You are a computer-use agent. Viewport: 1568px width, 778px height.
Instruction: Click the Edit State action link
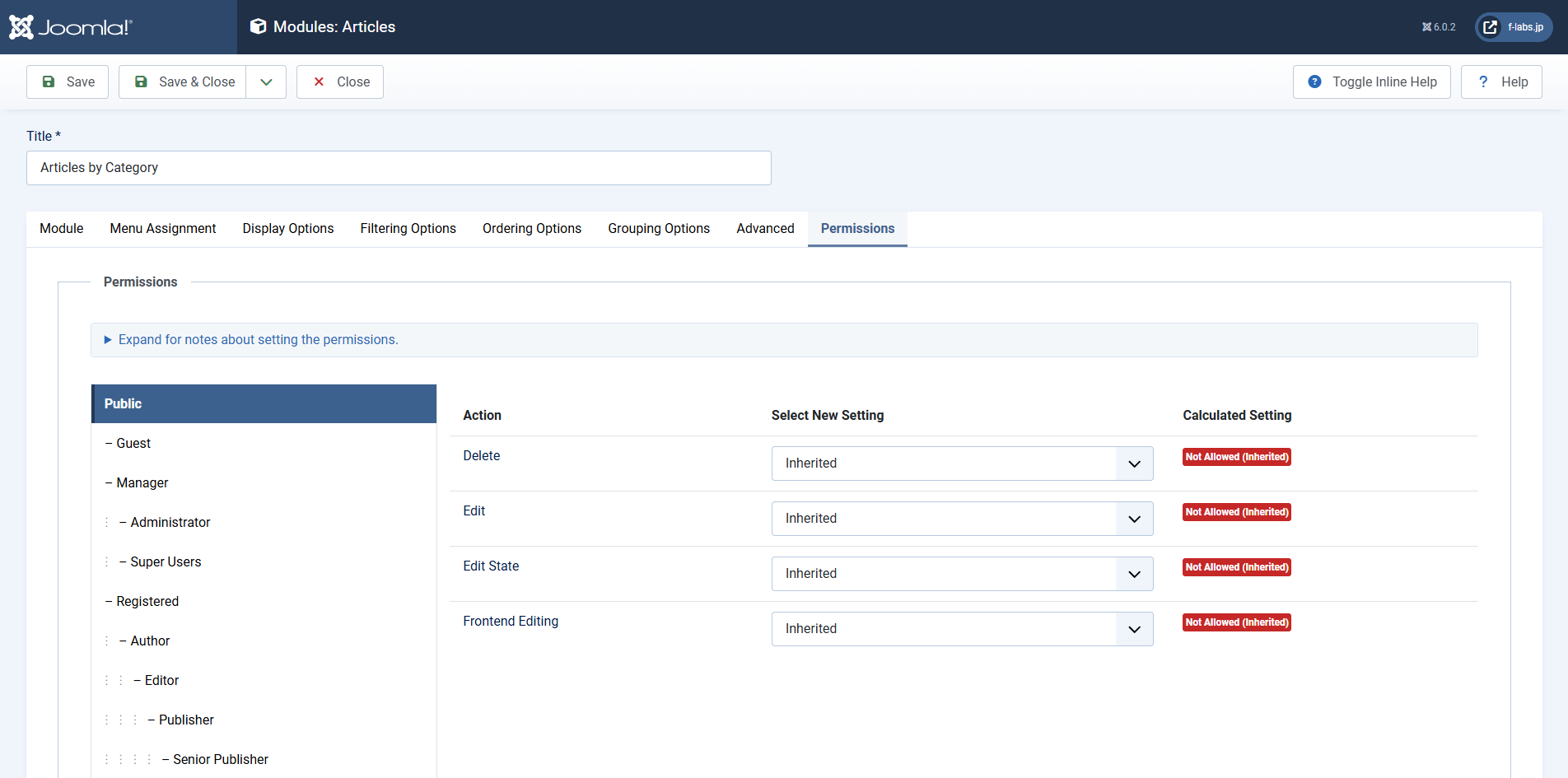(x=491, y=566)
